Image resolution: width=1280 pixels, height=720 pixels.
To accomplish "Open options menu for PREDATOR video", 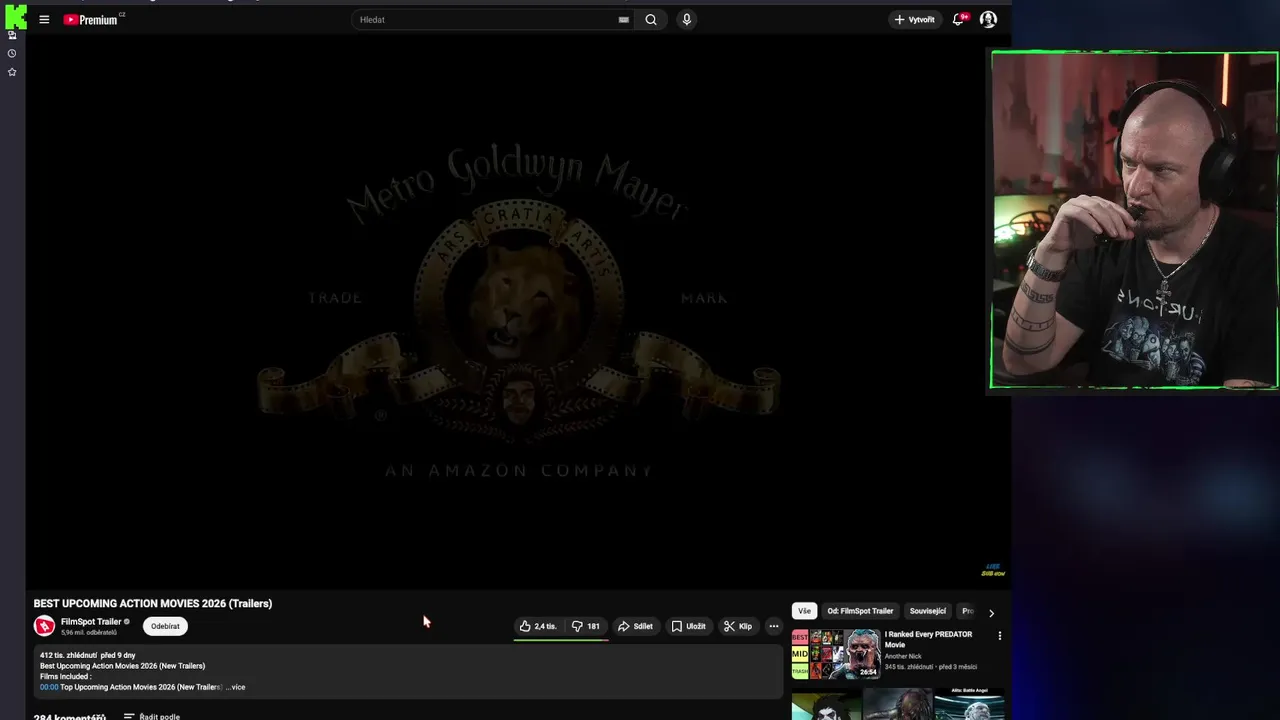I will 999,636.
